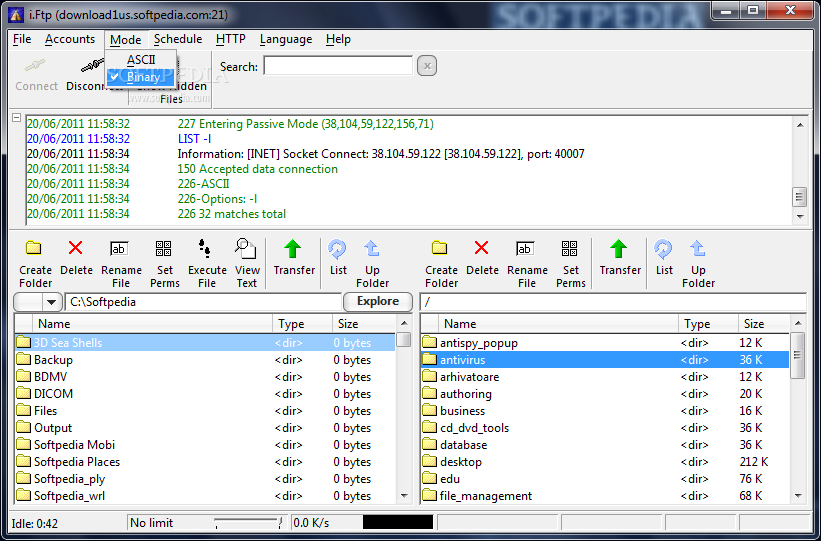
Task: Click the Execute File icon
Action: 205,248
